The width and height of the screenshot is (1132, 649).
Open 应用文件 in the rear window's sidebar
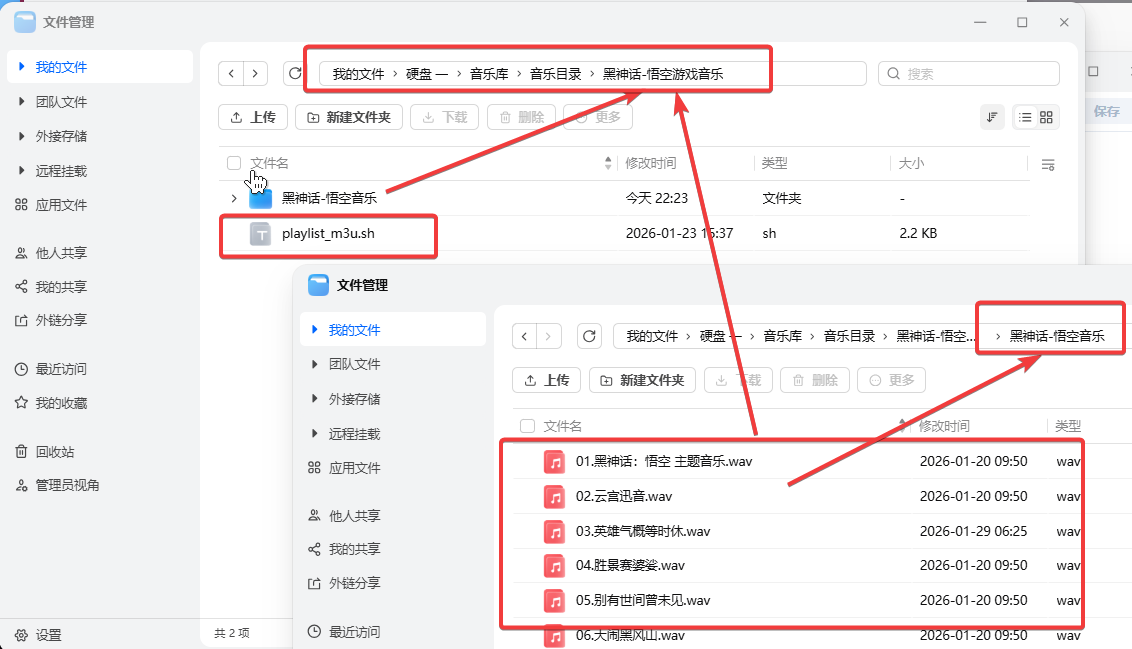point(61,205)
